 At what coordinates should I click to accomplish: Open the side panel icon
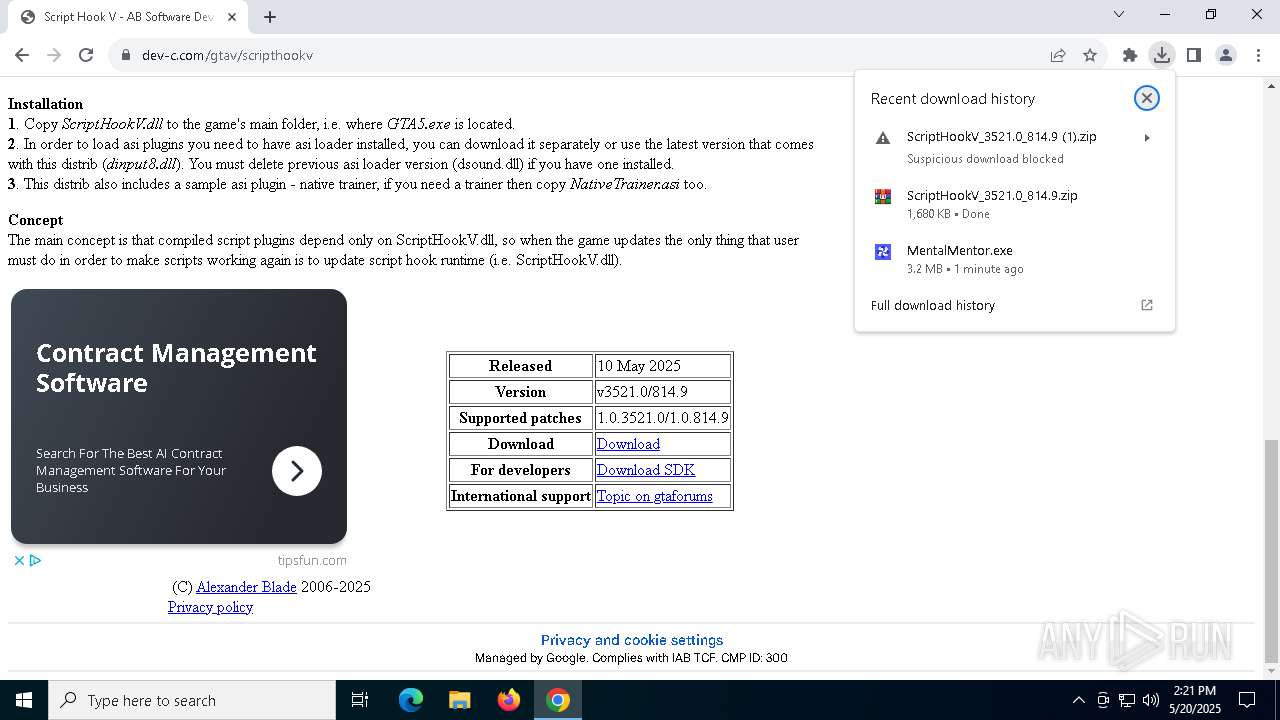[x=1194, y=55]
